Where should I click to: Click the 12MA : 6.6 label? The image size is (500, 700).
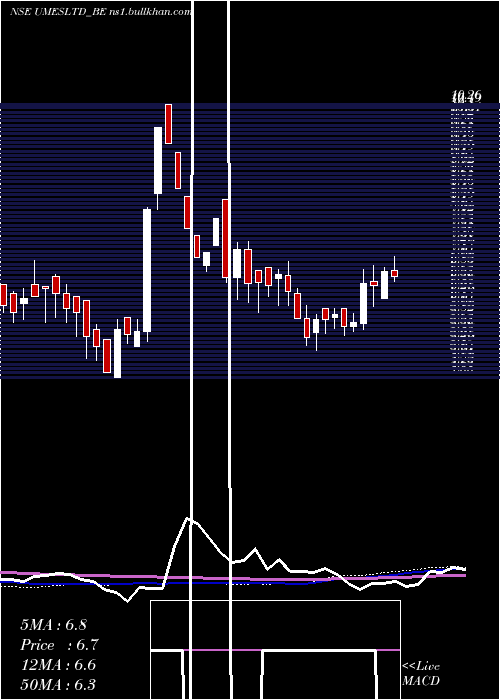tap(58, 665)
